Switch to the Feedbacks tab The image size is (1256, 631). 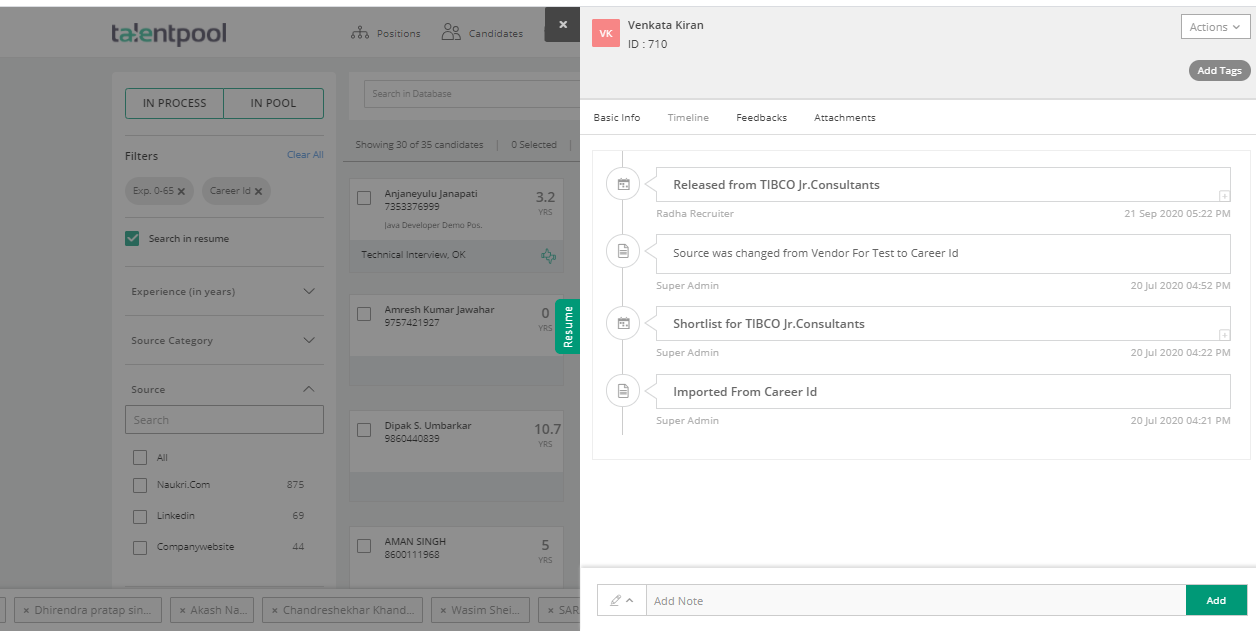coord(761,117)
